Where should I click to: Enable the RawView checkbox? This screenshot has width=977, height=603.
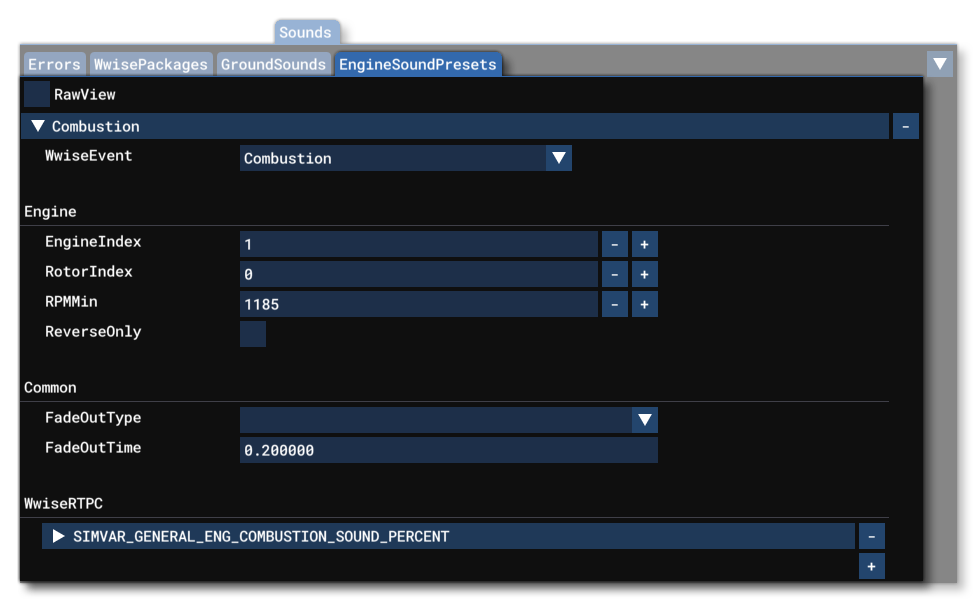click(37, 94)
